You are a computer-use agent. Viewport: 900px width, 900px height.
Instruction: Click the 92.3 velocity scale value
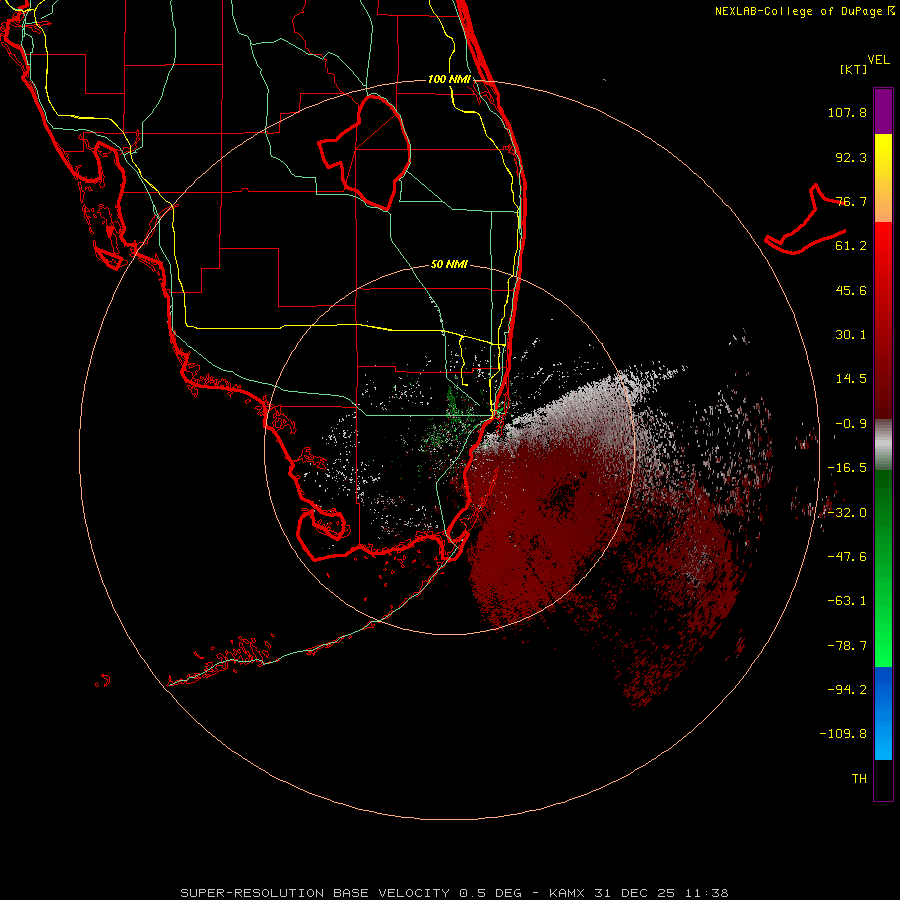[x=851, y=157]
